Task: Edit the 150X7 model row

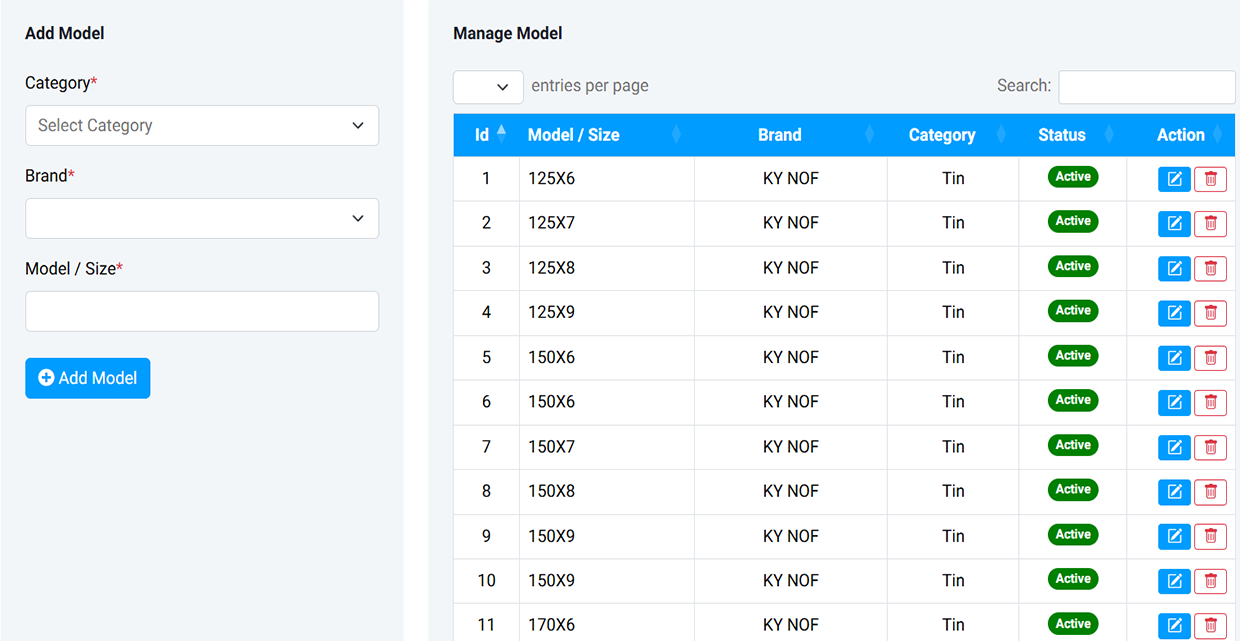Action: coord(1174,447)
